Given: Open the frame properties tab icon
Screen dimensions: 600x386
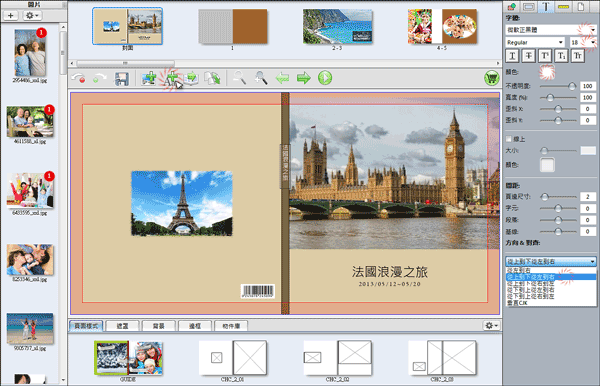Looking at the screenshot, I should 529,7.
